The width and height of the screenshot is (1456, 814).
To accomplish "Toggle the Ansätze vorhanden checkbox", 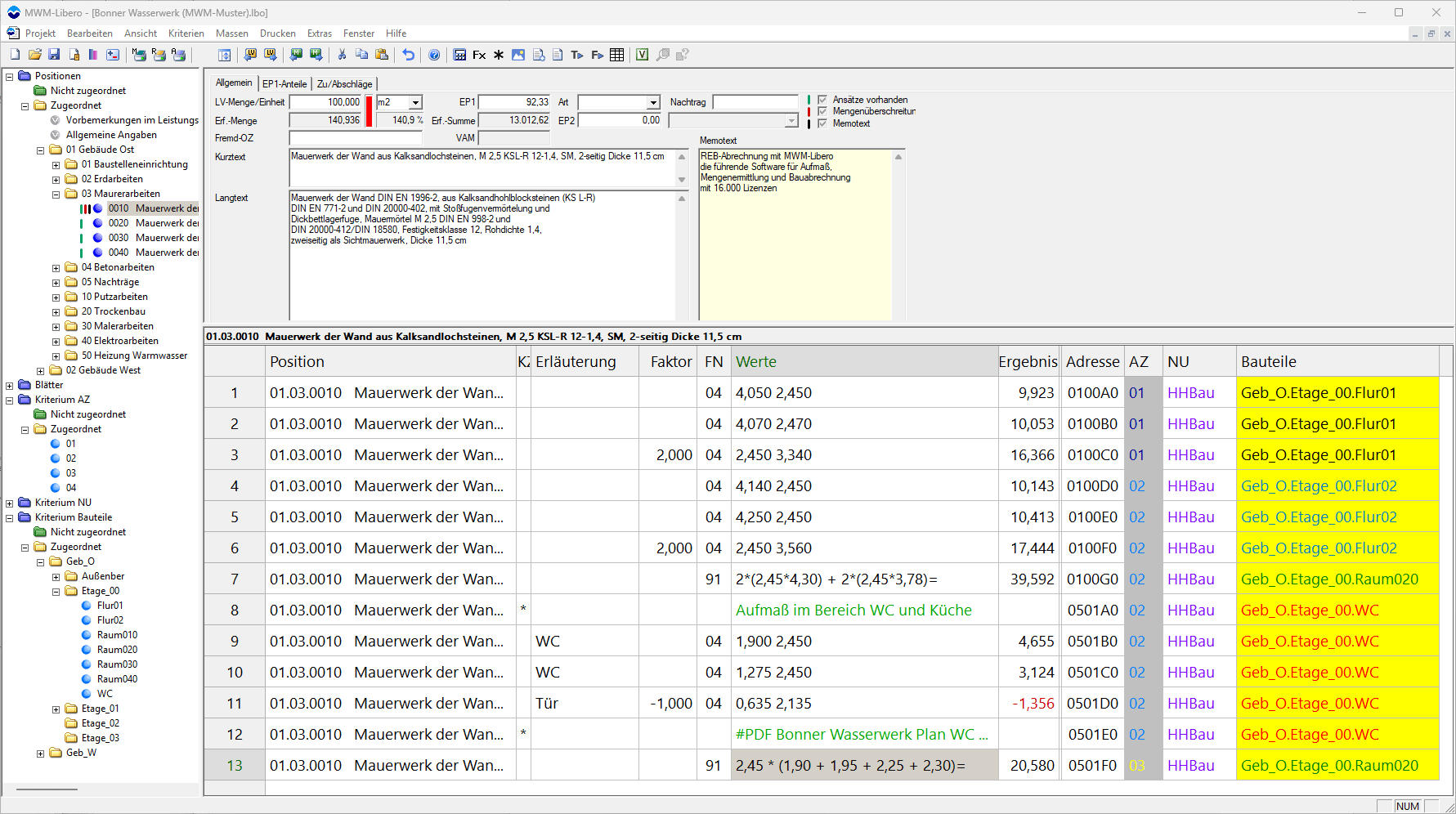I will [x=822, y=100].
